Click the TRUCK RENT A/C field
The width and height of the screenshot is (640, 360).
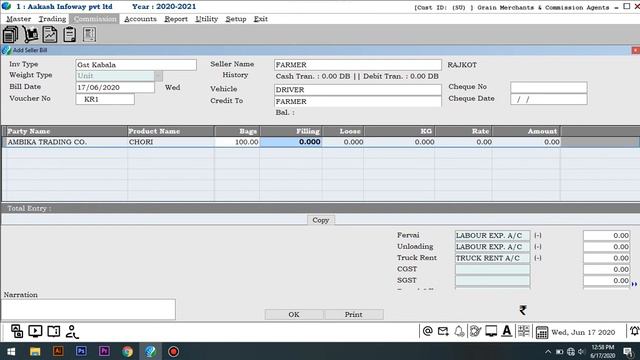pos(493,258)
